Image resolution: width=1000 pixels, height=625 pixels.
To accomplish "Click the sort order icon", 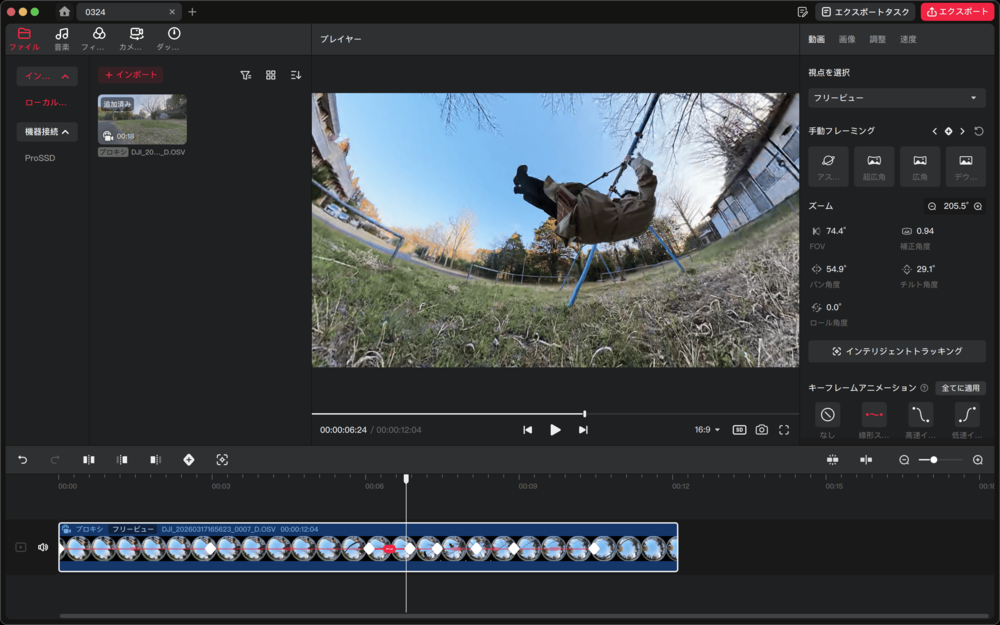I will point(295,75).
